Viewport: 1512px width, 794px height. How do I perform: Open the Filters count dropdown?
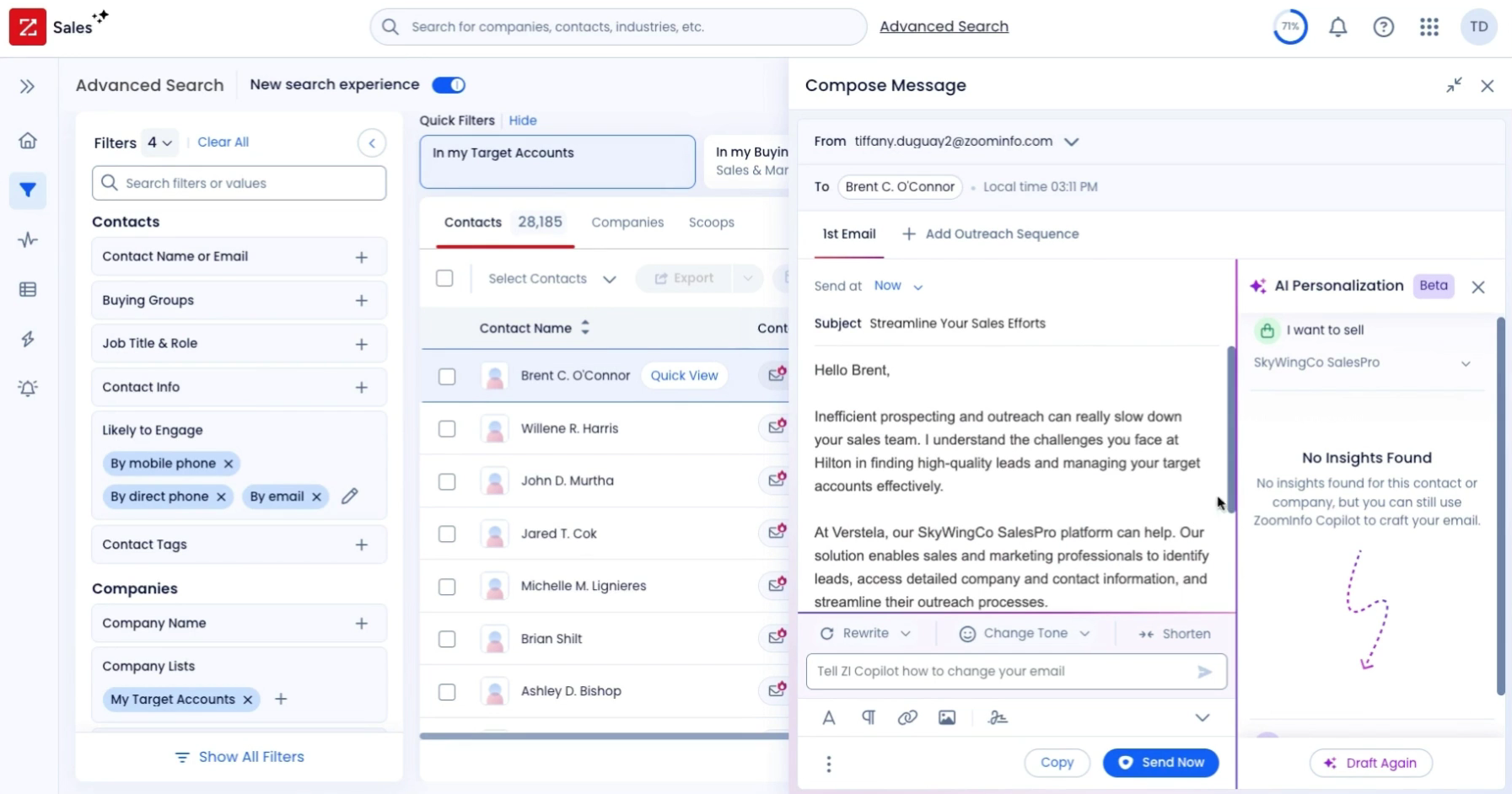(x=159, y=142)
